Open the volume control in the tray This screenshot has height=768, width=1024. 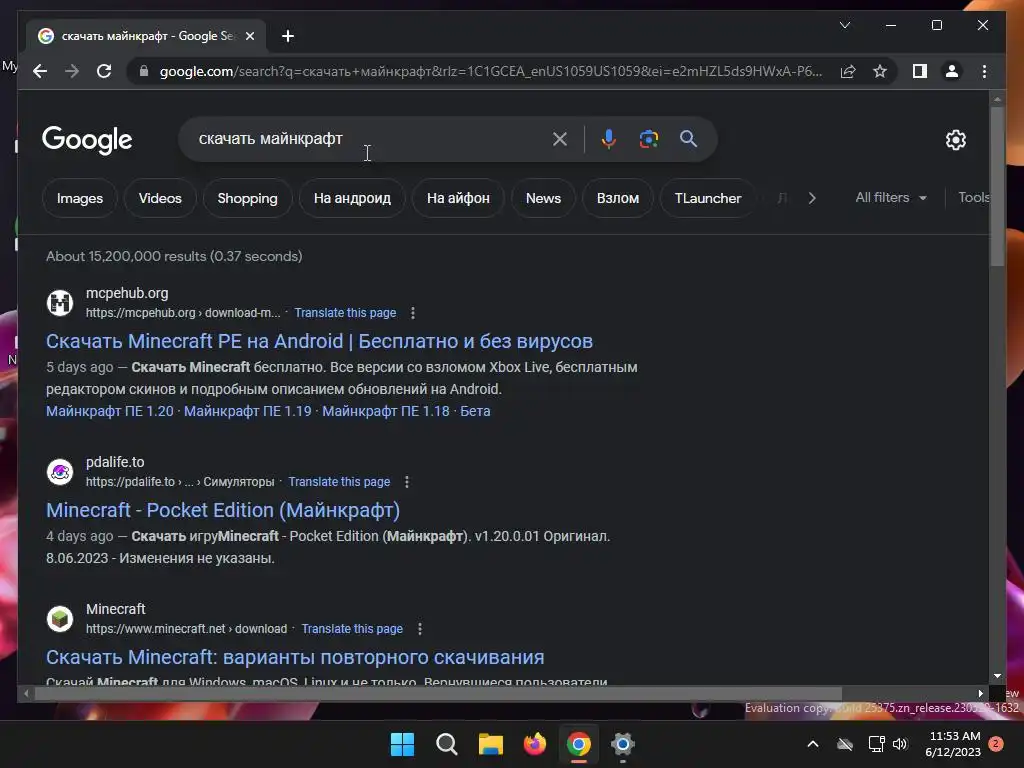click(900, 744)
